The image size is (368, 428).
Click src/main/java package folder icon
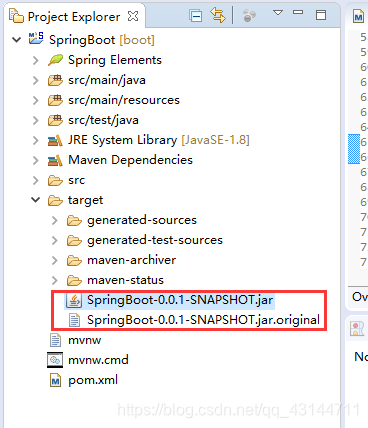(55, 80)
